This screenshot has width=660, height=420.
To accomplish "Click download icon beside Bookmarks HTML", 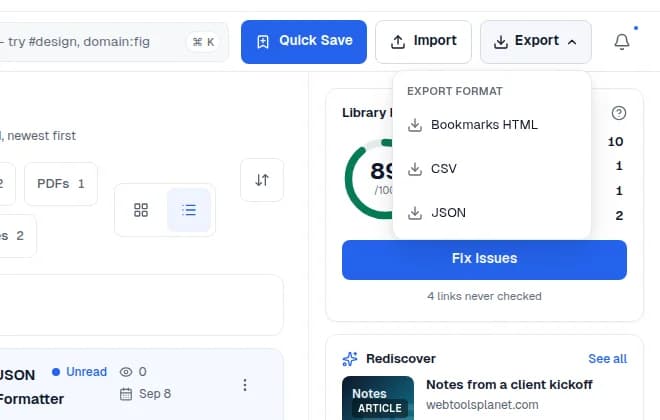I will point(415,125).
